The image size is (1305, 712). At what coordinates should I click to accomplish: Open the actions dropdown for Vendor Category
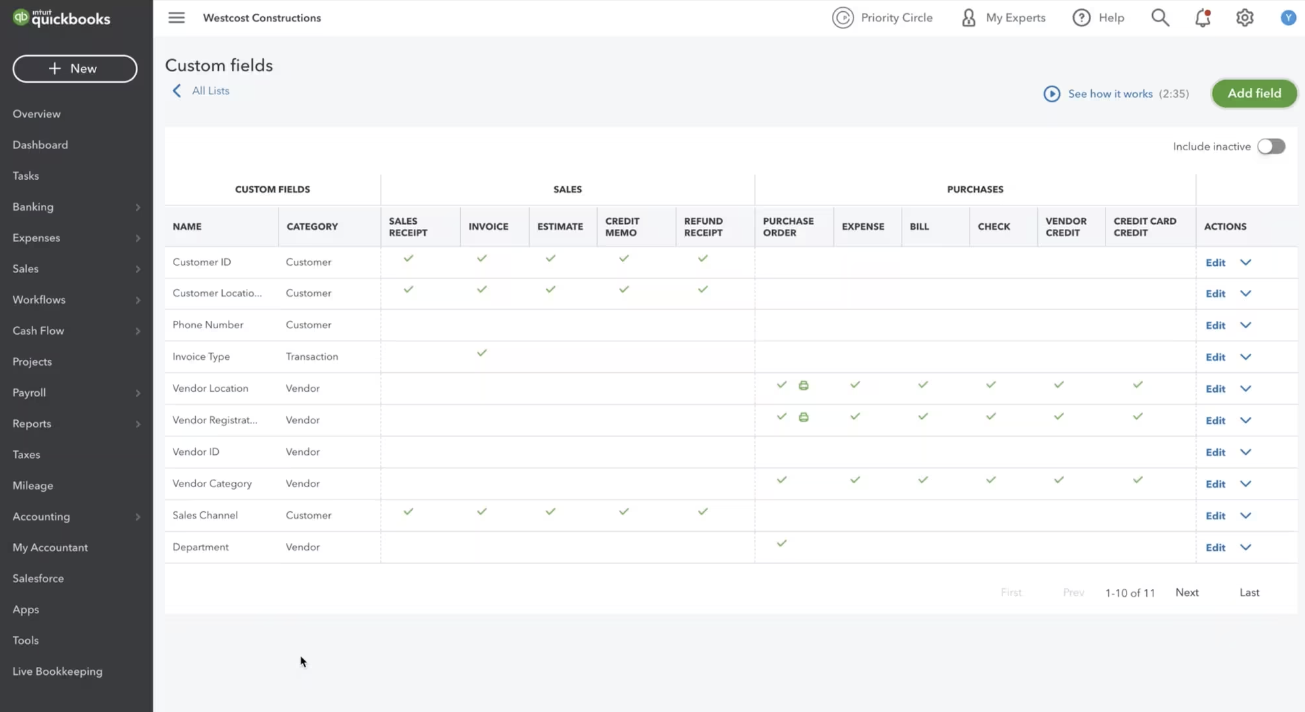[x=1246, y=484]
